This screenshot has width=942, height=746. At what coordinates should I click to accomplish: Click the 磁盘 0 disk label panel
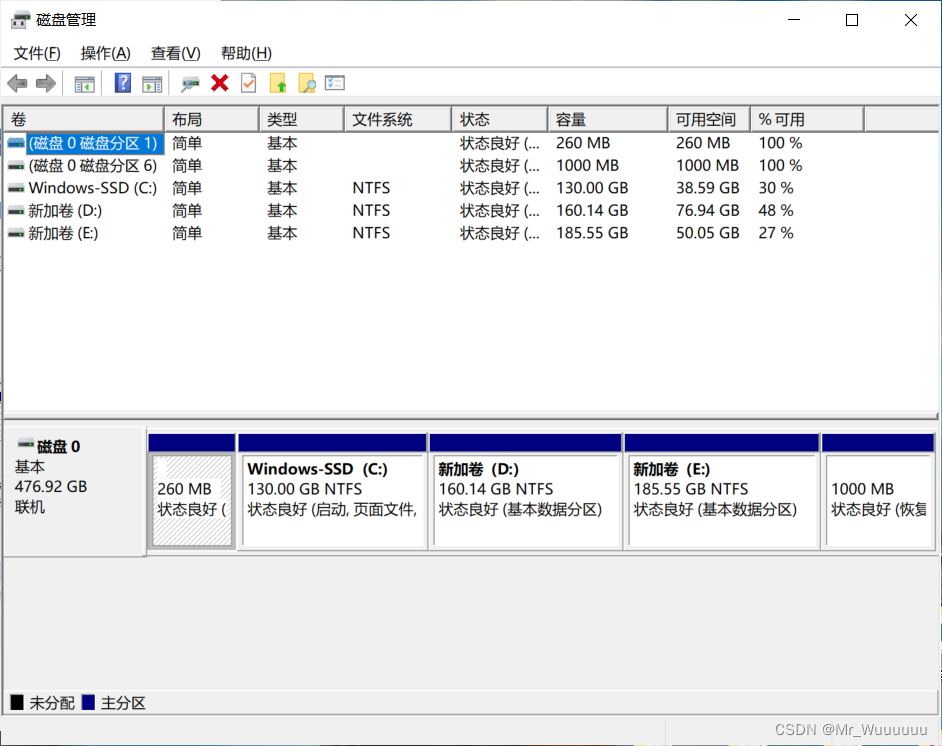(74, 491)
